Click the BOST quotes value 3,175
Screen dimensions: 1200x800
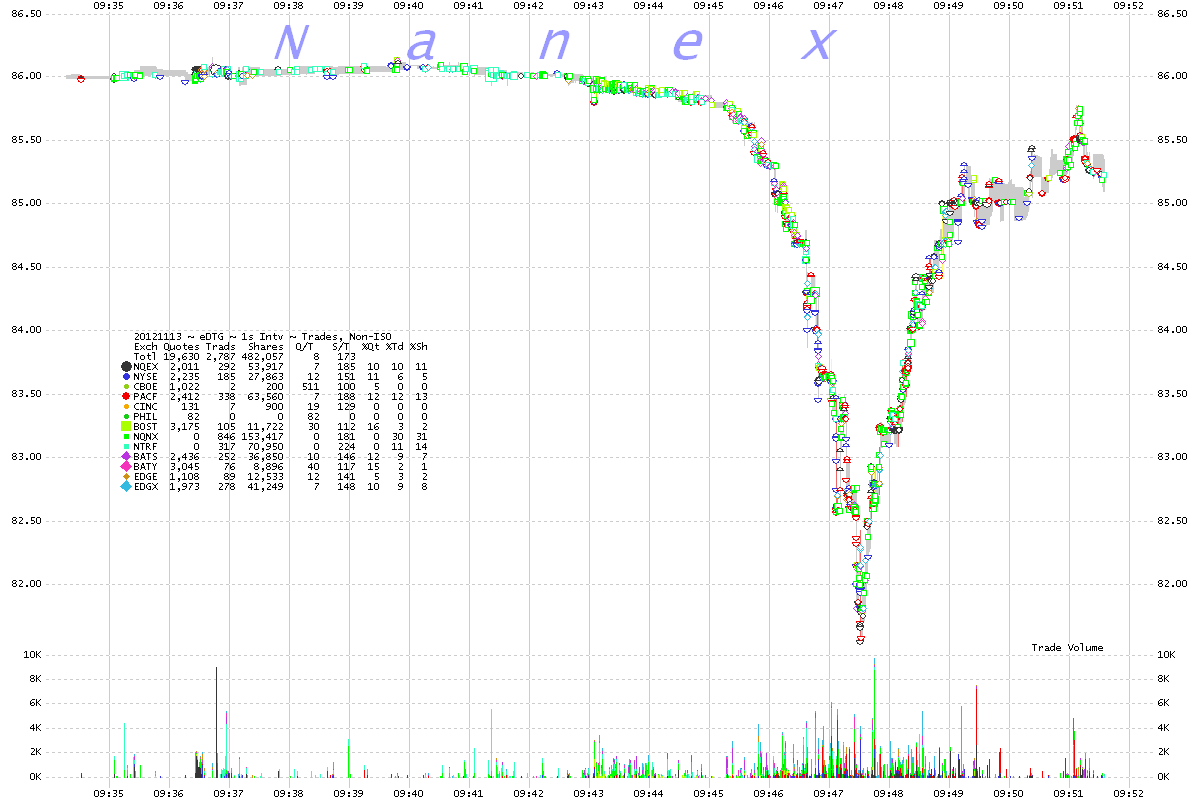[x=184, y=426]
